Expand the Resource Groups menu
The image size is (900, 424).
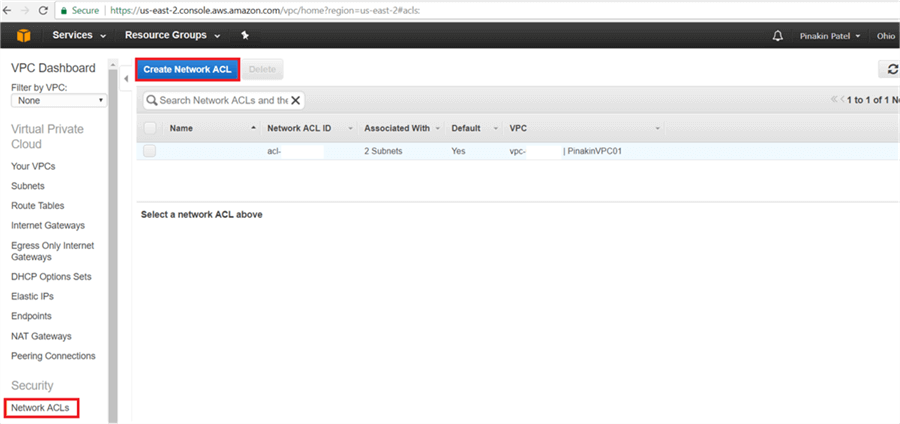[x=172, y=36]
